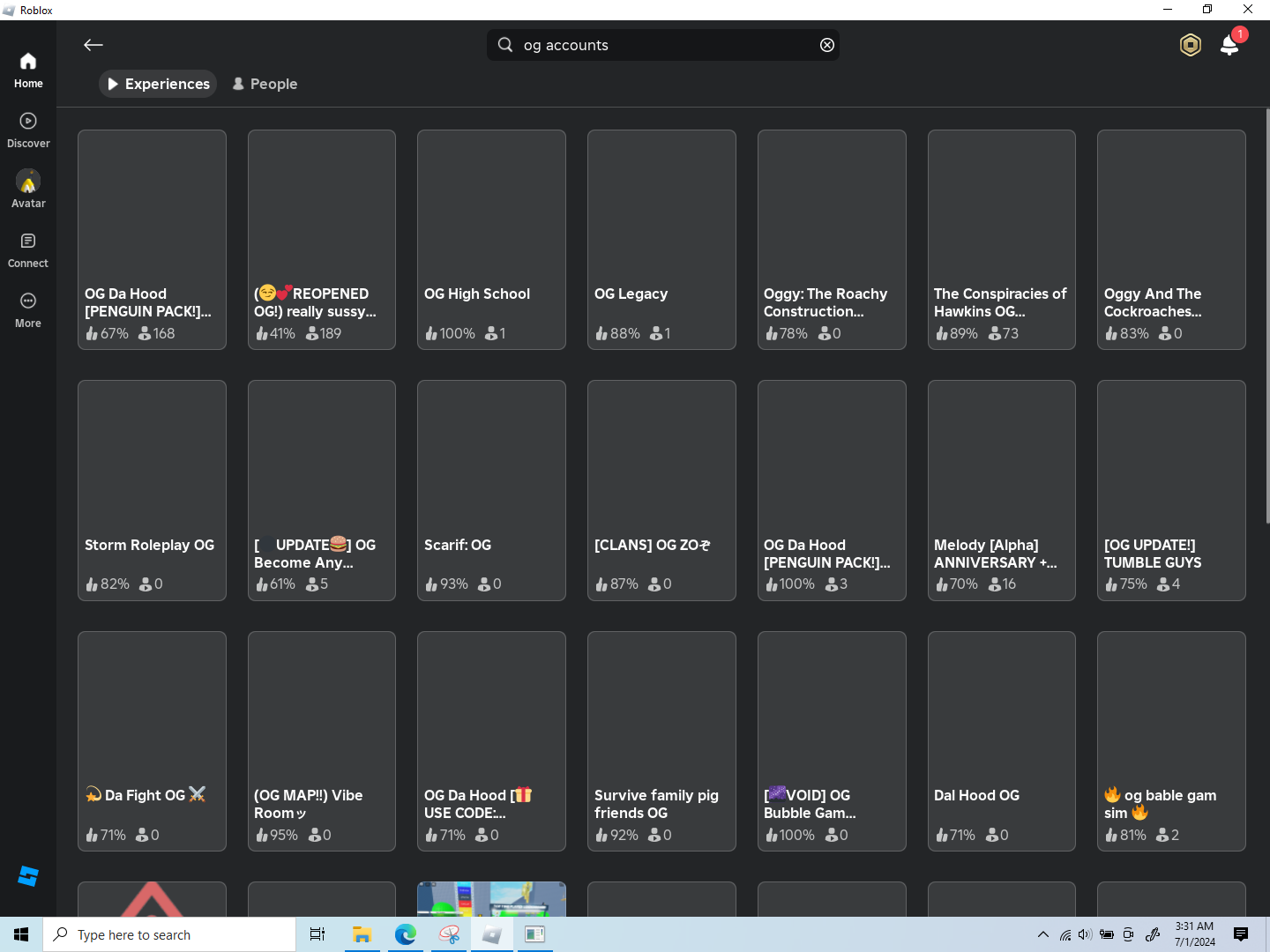Screen dimensions: 1270x952
Task: Click the 'Storm Roleplay OG' title text
Action: (x=149, y=545)
